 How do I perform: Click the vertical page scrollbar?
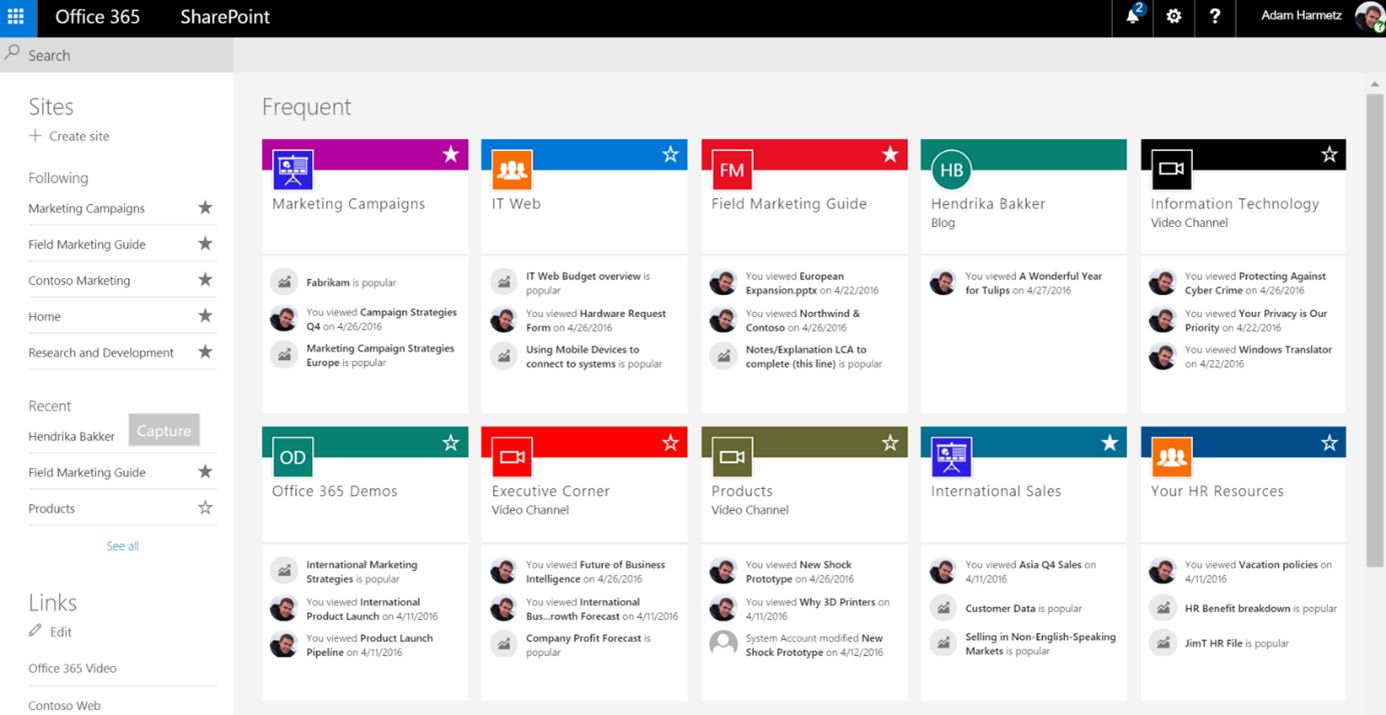pyautogui.click(x=1374, y=330)
